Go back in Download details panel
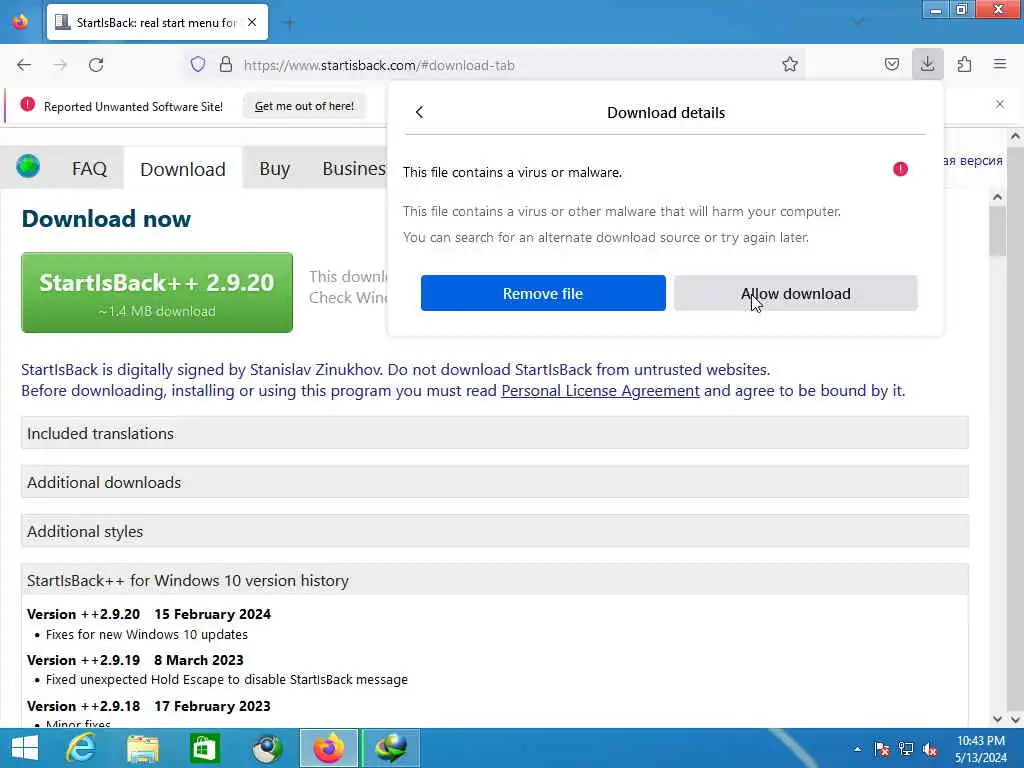The image size is (1024, 768). click(419, 112)
